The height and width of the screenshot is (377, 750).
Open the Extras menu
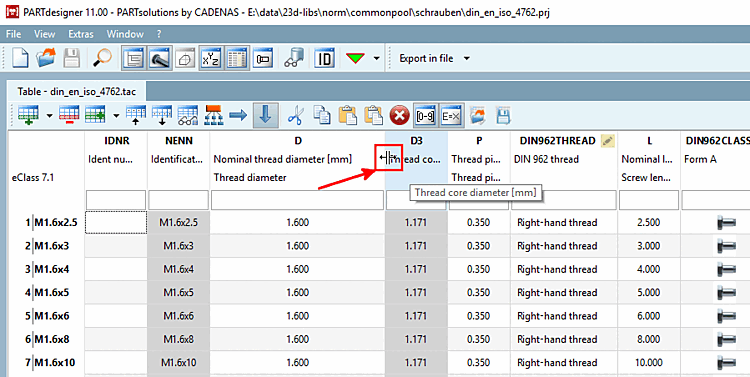click(81, 34)
